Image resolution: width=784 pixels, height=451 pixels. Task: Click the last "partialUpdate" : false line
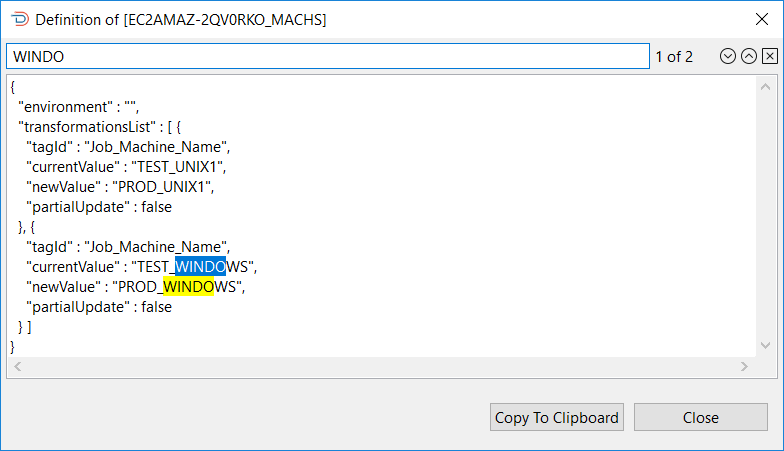point(99,307)
